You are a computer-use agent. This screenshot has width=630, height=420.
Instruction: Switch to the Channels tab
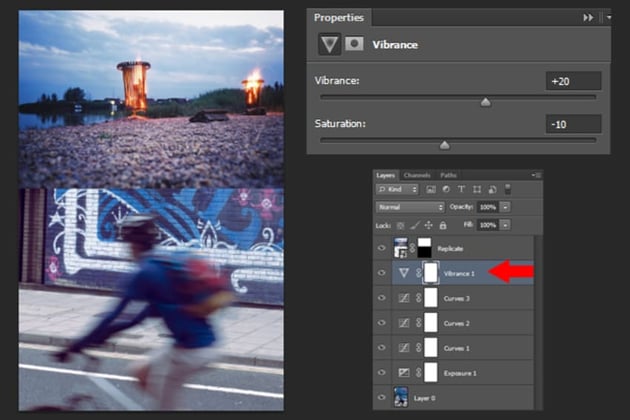coord(417,175)
